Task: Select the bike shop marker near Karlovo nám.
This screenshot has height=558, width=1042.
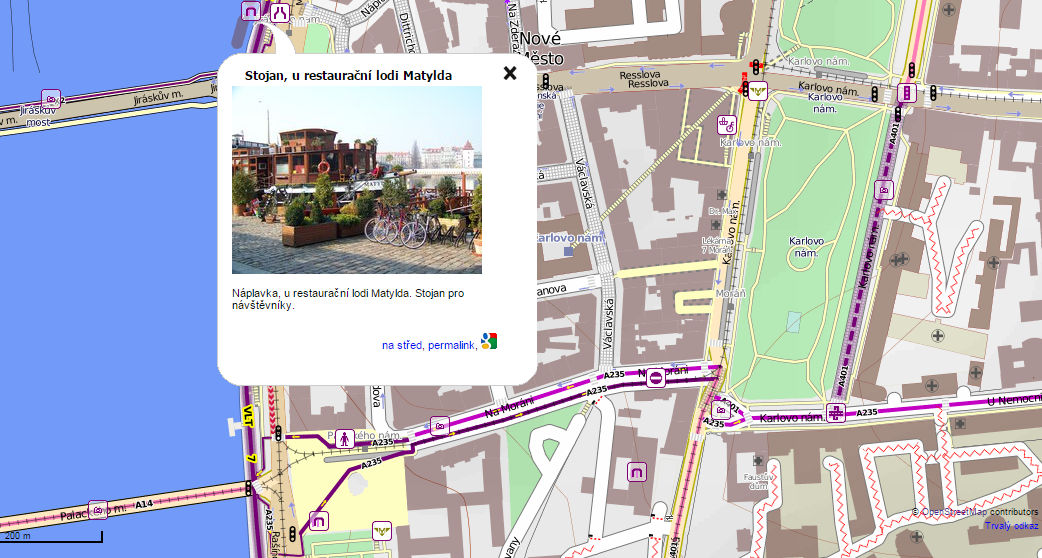Action: tap(728, 125)
